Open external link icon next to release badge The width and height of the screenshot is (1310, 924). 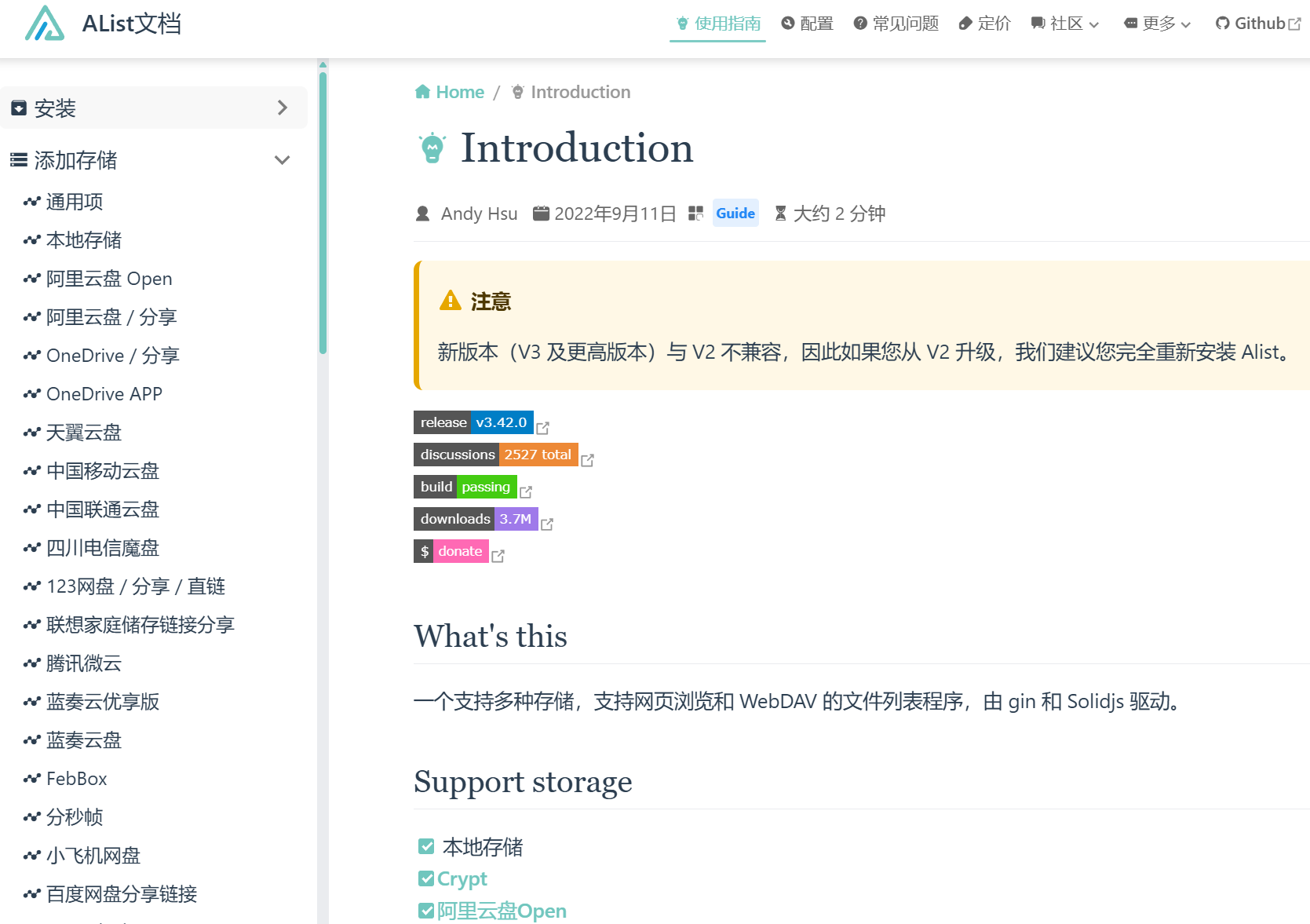[542, 428]
